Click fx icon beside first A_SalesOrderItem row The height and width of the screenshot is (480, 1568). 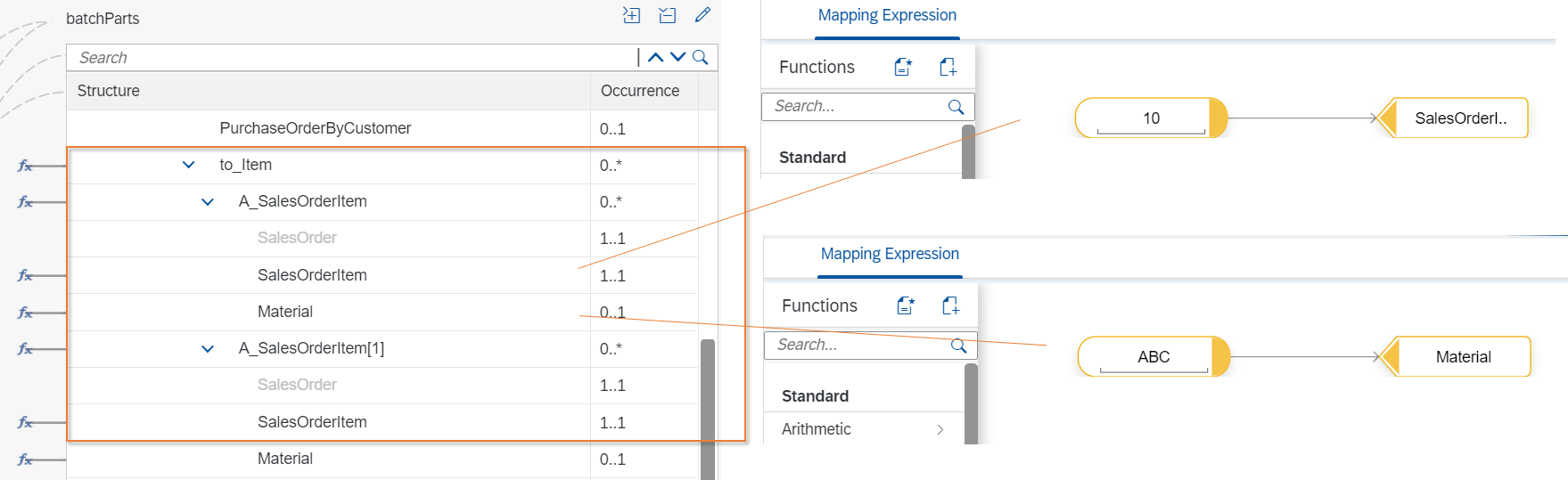coord(25,202)
